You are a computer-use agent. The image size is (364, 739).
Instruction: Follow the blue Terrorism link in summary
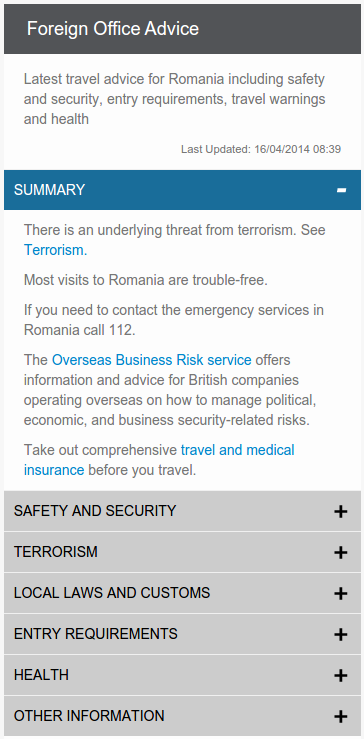pos(56,250)
